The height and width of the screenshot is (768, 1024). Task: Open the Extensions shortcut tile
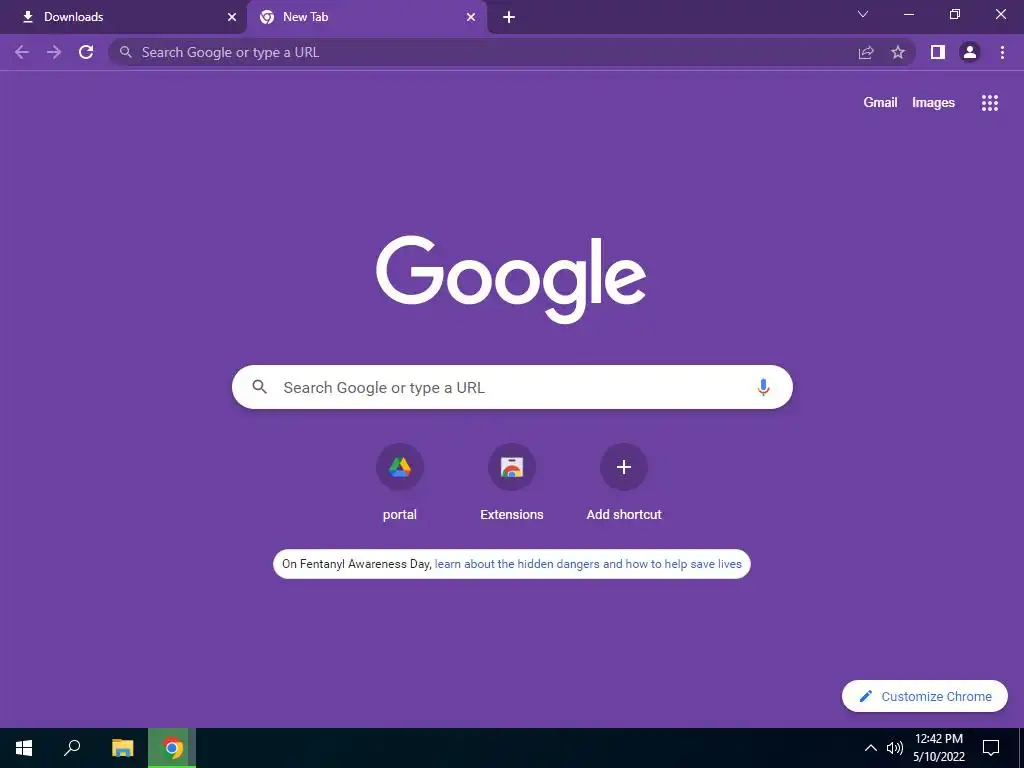pyautogui.click(x=512, y=483)
